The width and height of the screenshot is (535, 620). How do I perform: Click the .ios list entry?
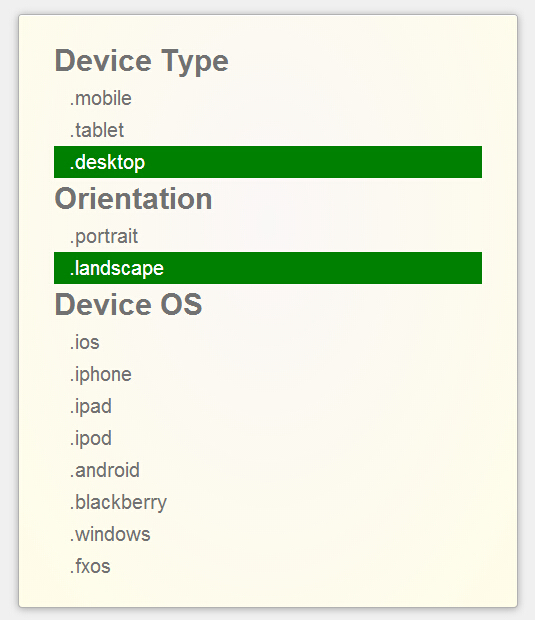coord(268,342)
